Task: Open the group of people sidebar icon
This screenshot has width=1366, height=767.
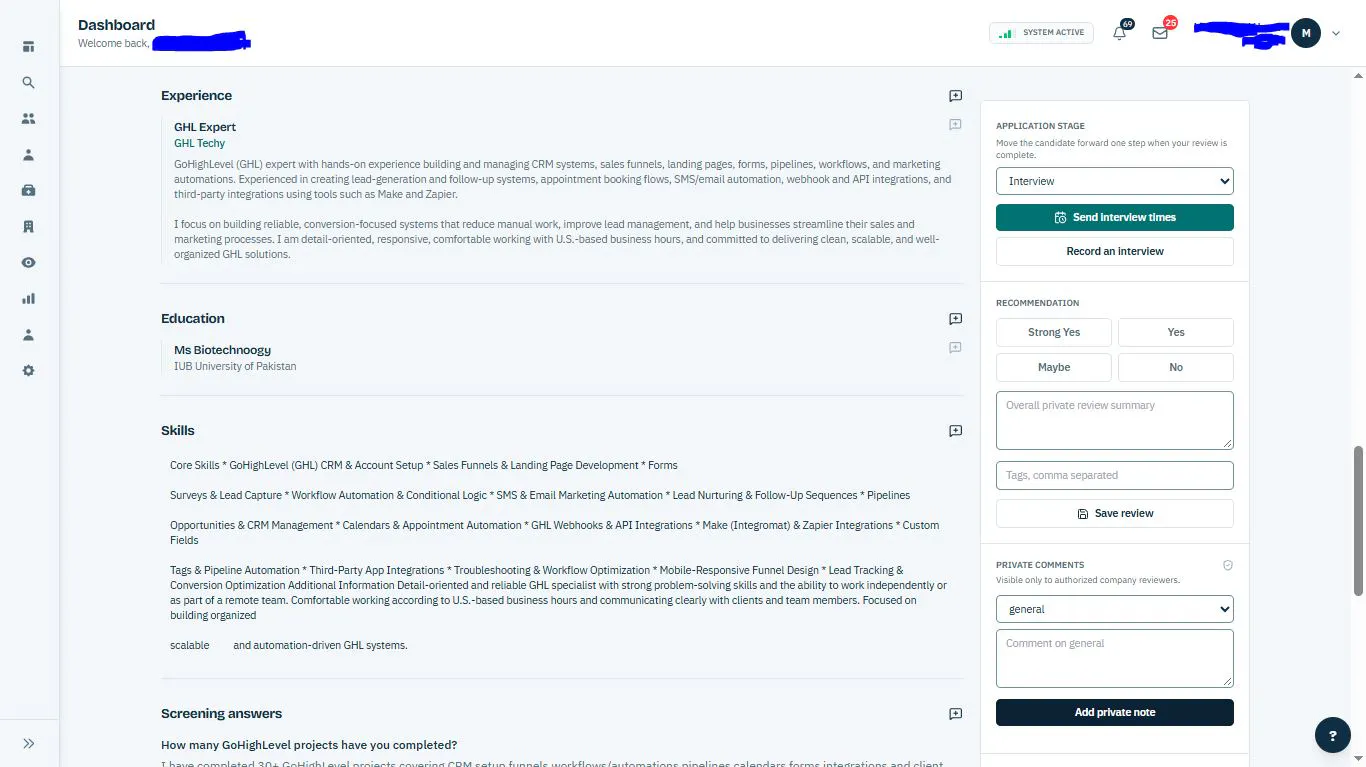Action: pyautogui.click(x=28, y=118)
